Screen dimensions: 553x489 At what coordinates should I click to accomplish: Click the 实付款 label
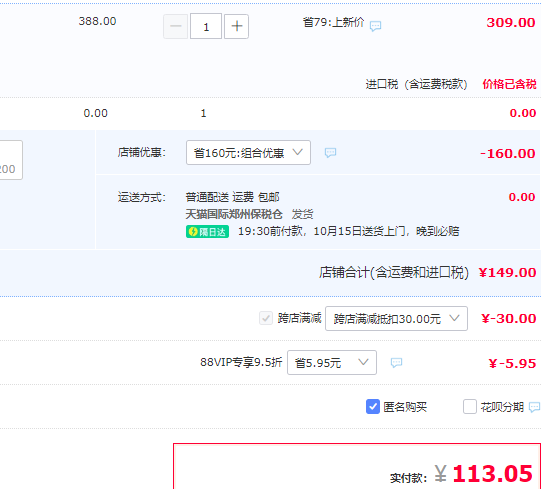tap(408, 478)
